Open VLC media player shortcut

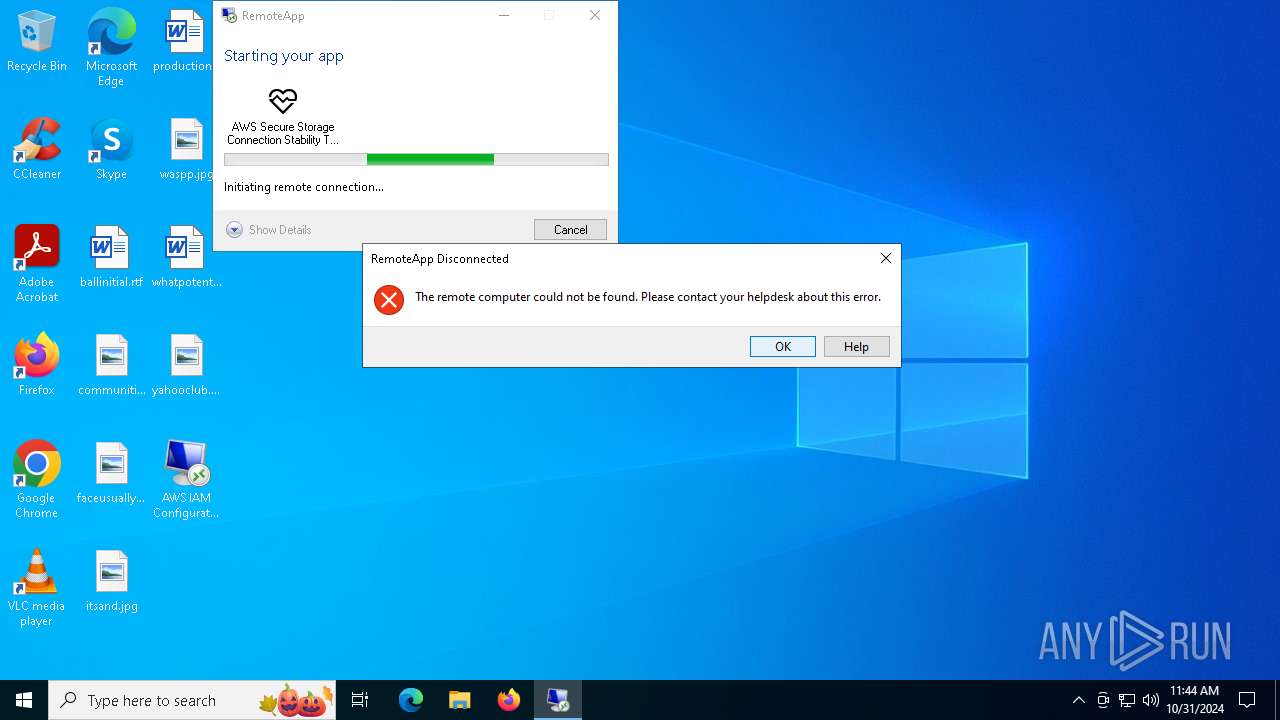click(x=37, y=588)
